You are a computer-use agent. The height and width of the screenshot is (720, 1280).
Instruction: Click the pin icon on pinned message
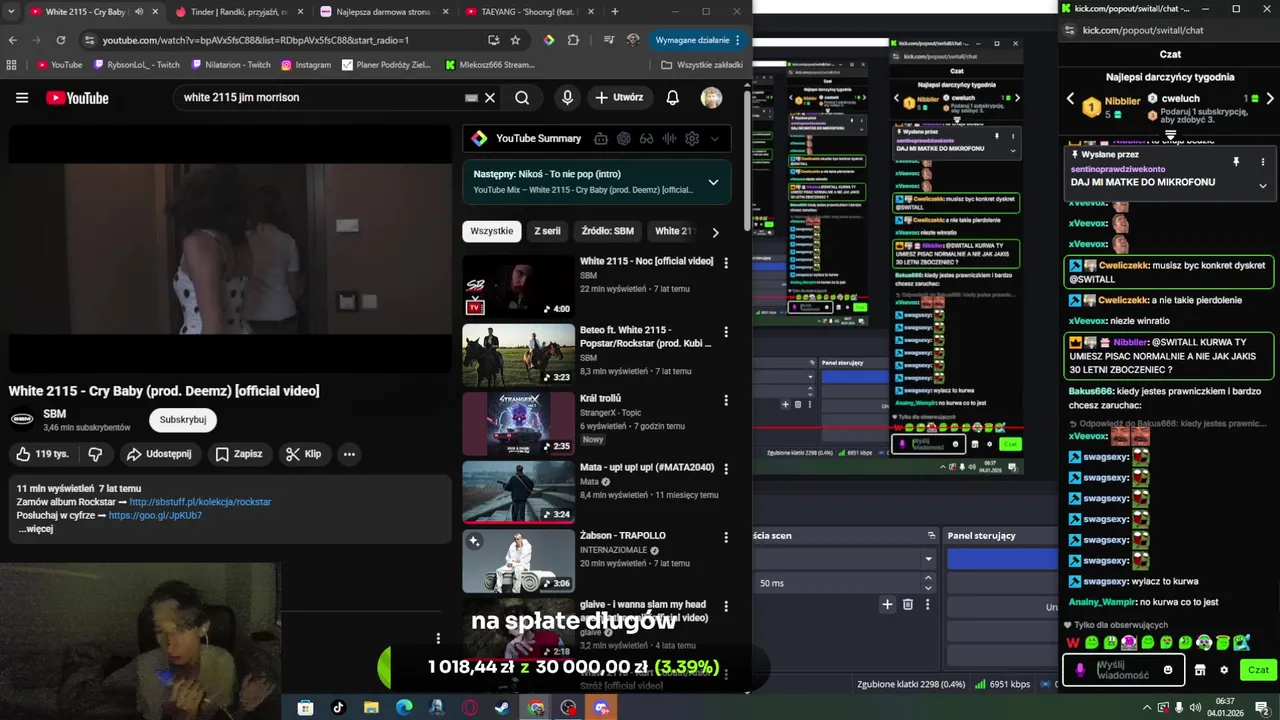pyautogui.click(x=1236, y=161)
